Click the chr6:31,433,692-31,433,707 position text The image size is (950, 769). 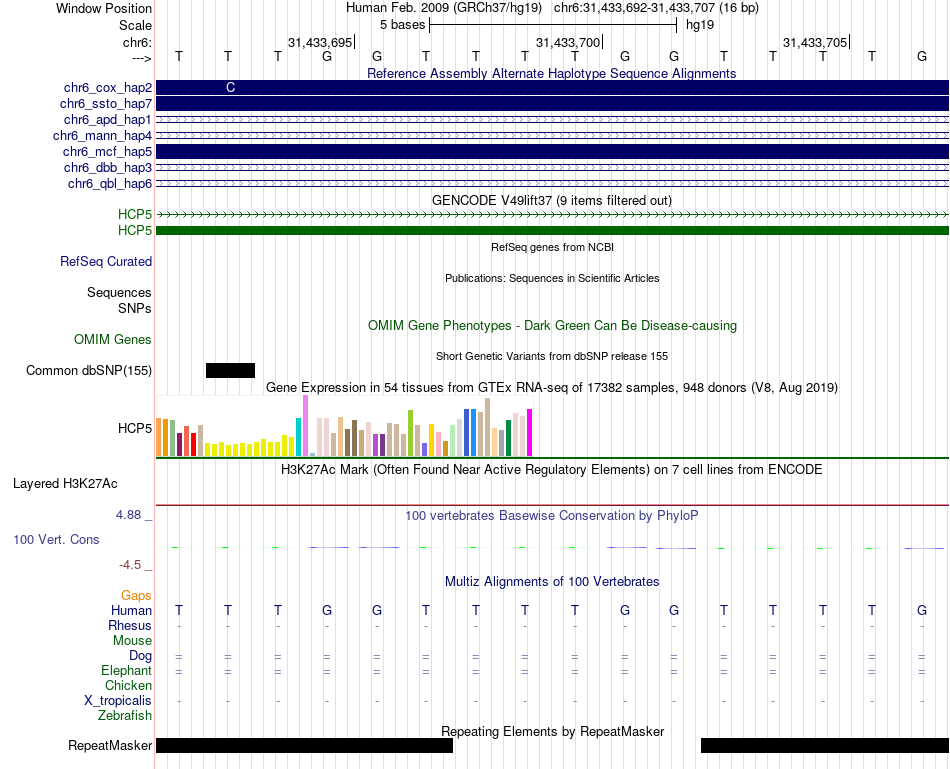[x=656, y=8]
